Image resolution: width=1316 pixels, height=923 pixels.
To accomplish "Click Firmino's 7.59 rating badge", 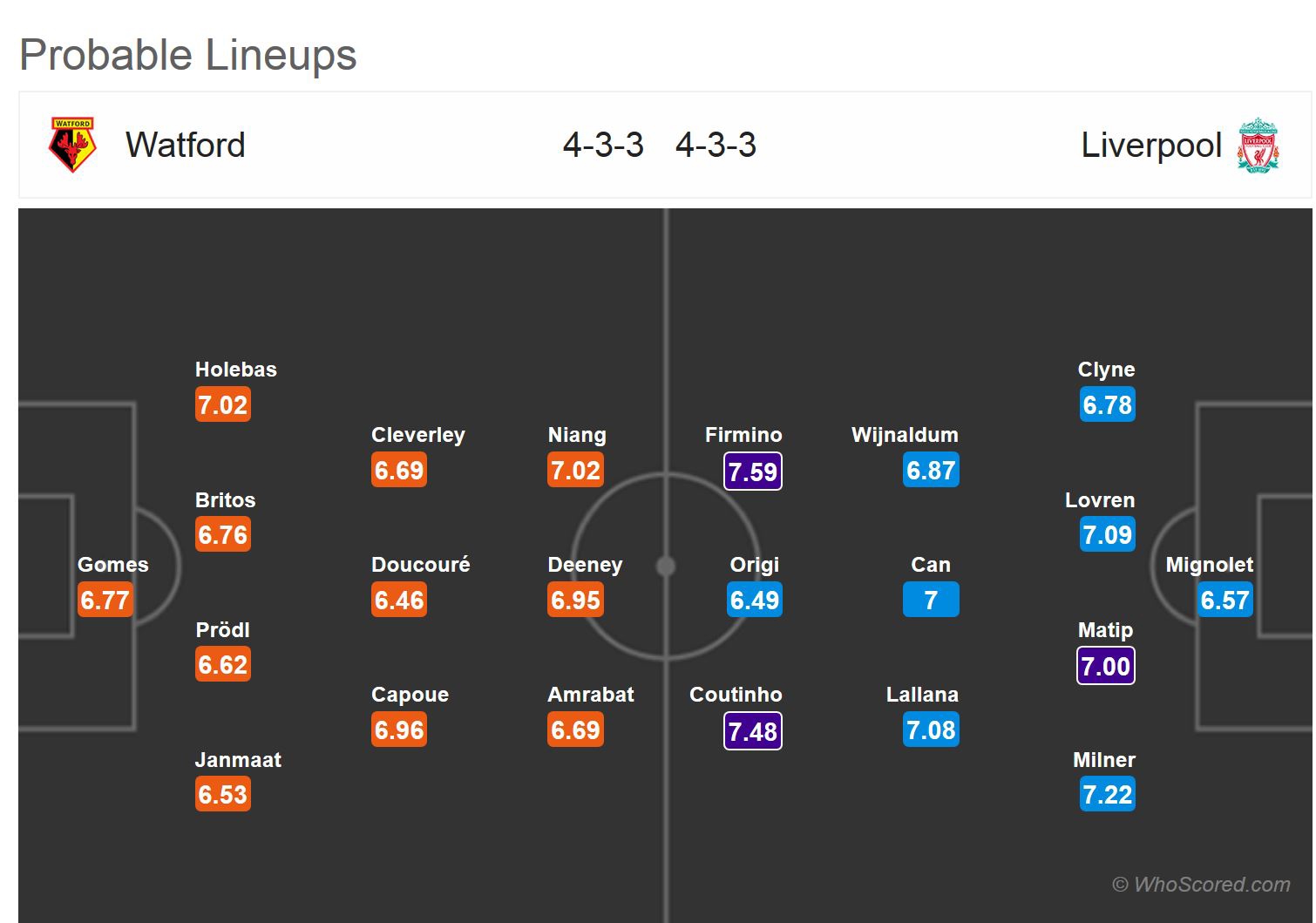I will [x=753, y=472].
